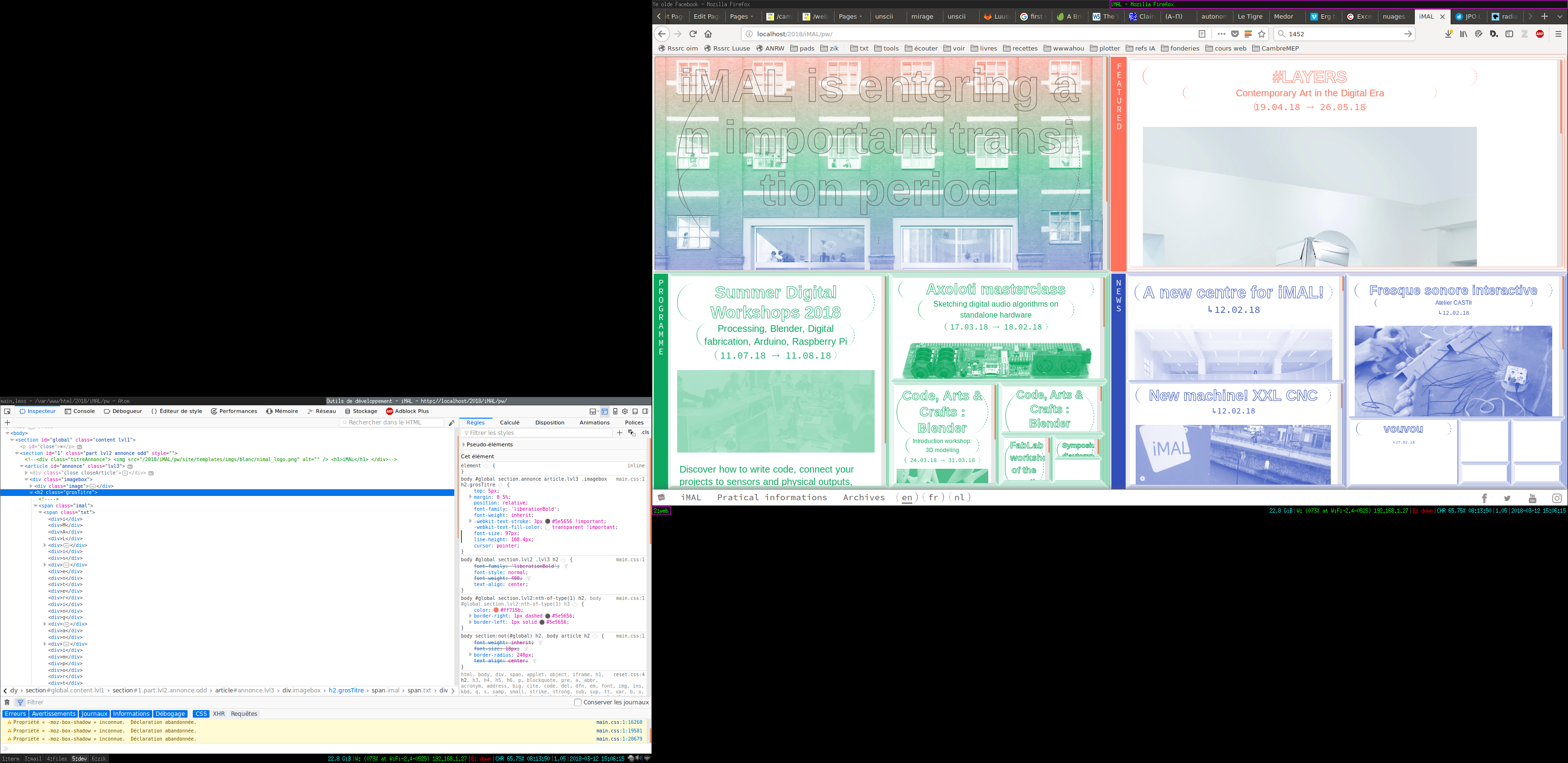
Task: Toggle responsive design mode icon
Action: 616,412
